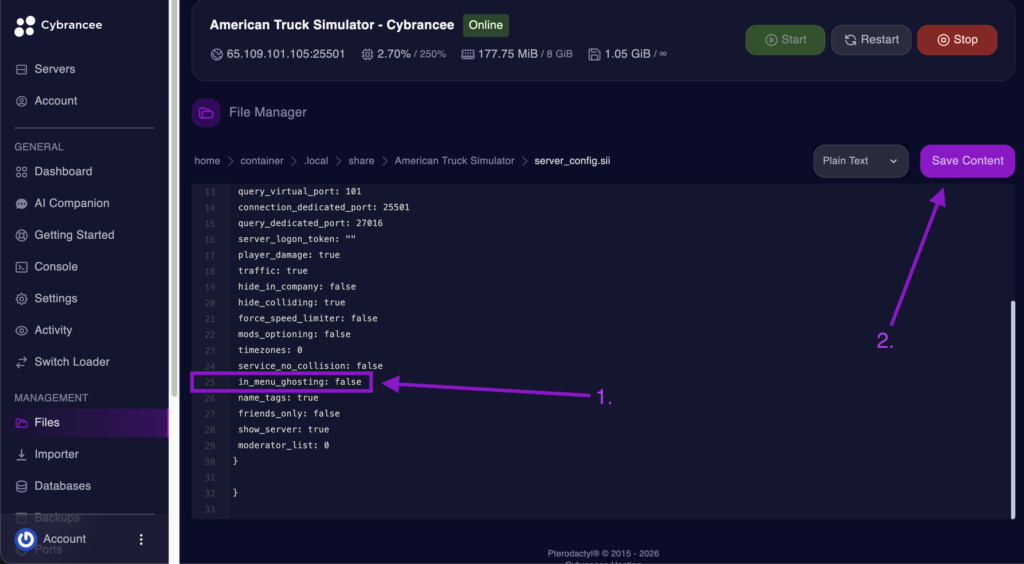Screen dimensions: 1024x564
Task: Click line name_tags: true
Action: pyautogui.click(x=278, y=398)
